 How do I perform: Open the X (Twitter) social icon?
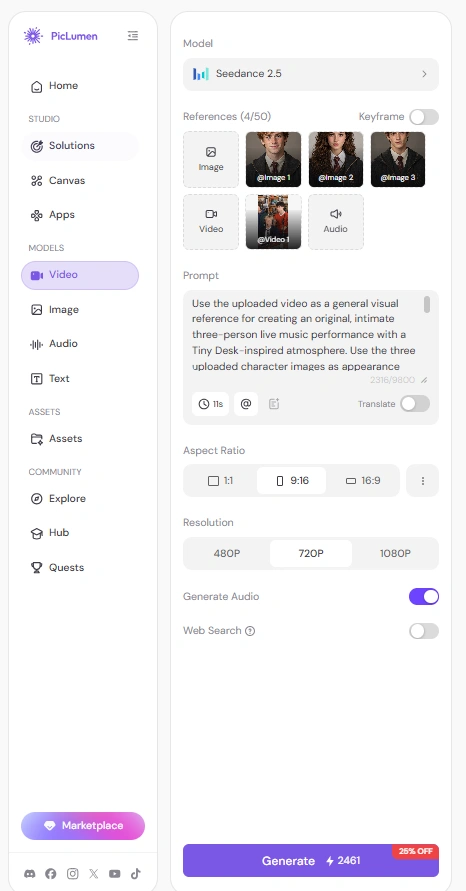pyautogui.click(x=93, y=874)
